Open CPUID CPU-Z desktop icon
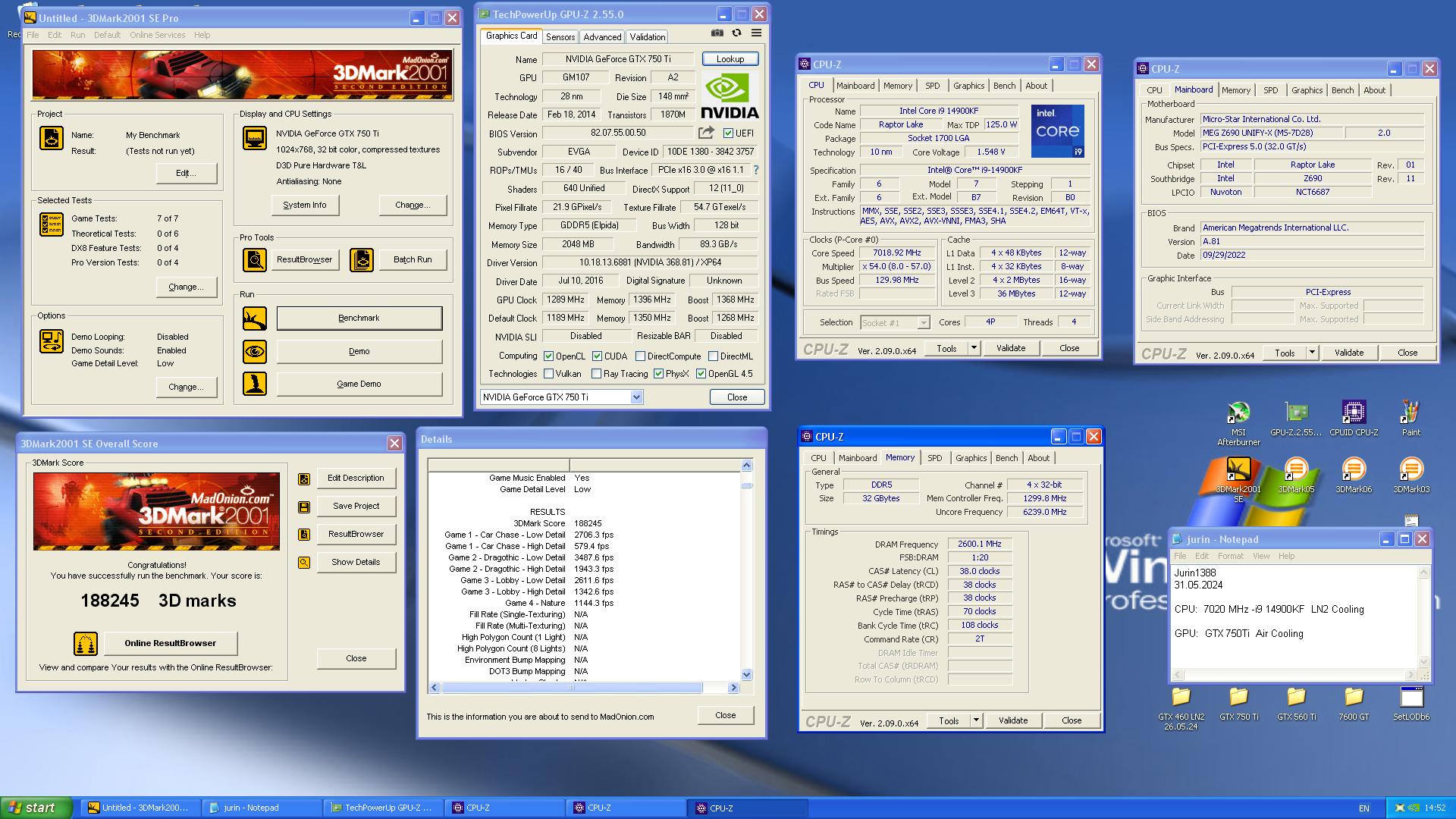Viewport: 1456px width, 819px height. pos(1354,418)
